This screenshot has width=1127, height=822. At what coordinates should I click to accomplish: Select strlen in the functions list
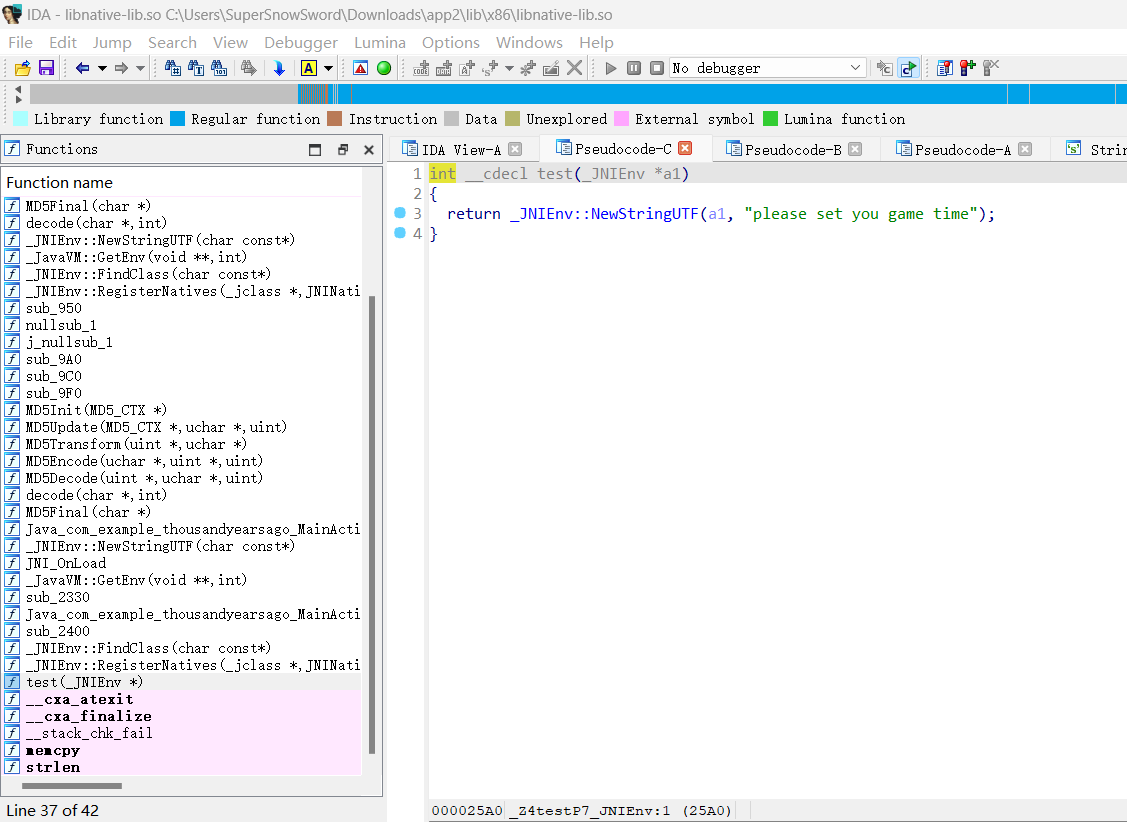tap(182, 767)
